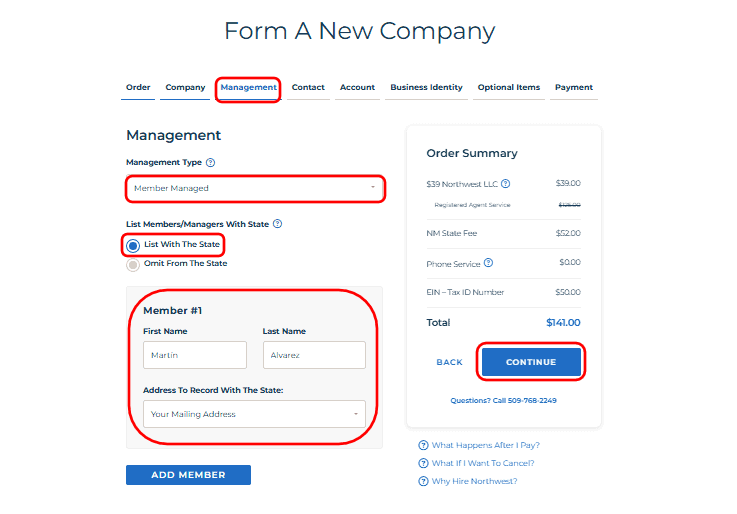
Task: Click the Questions? Call phone number link
Action: (503, 400)
